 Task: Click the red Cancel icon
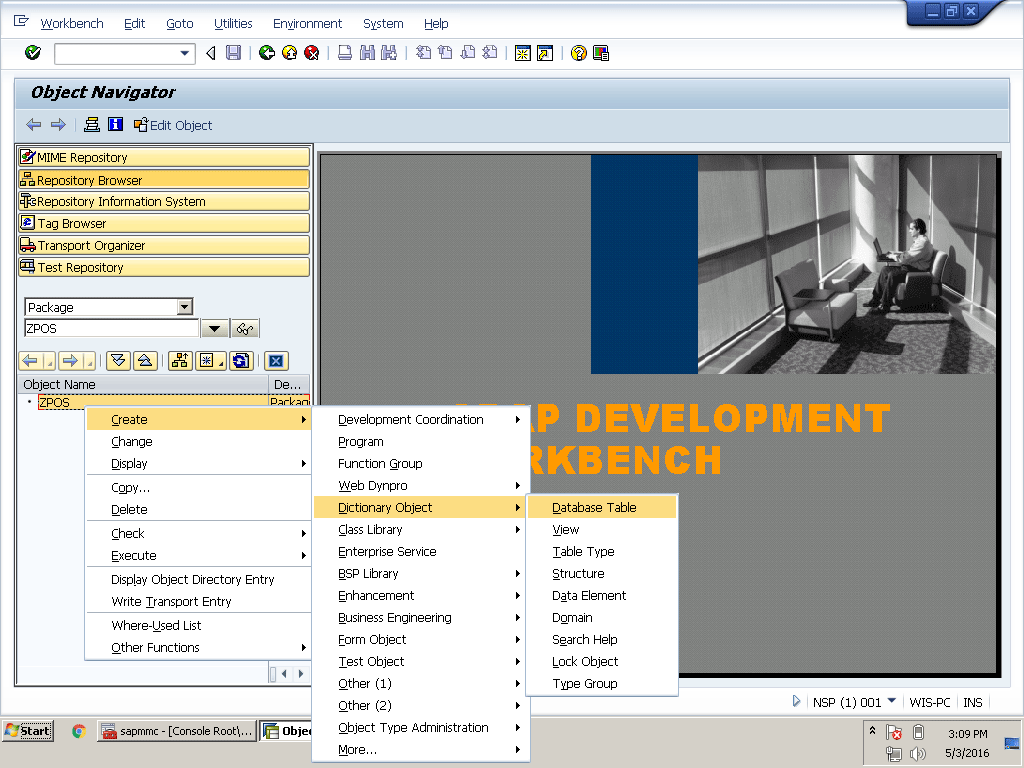pyautogui.click(x=312, y=53)
